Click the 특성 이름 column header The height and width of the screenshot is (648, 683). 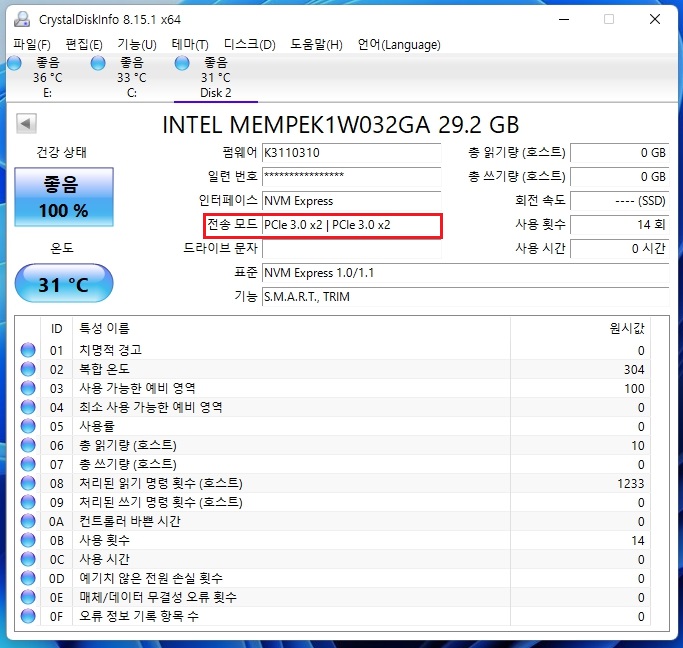coord(104,328)
